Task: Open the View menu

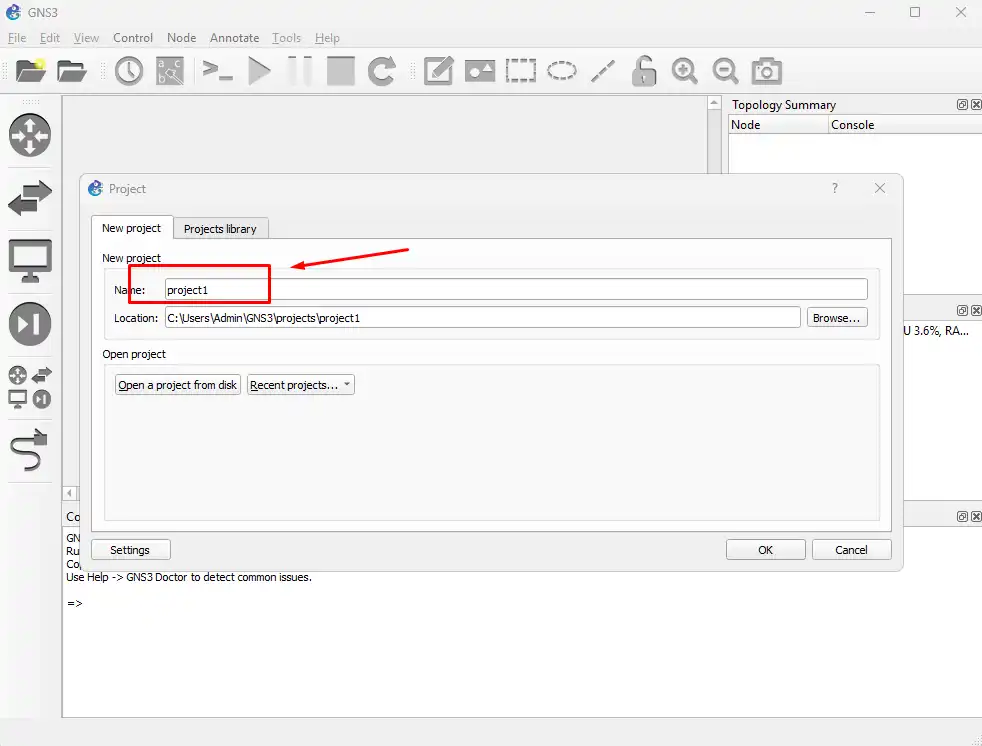Action: click(x=86, y=38)
